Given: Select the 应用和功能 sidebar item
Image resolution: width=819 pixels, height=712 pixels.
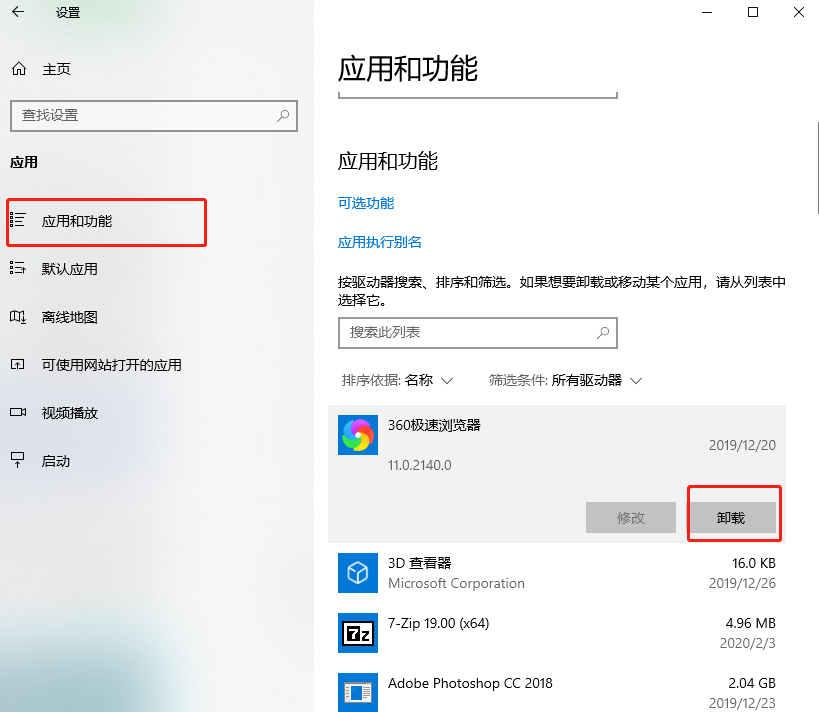Looking at the screenshot, I should click(90, 222).
